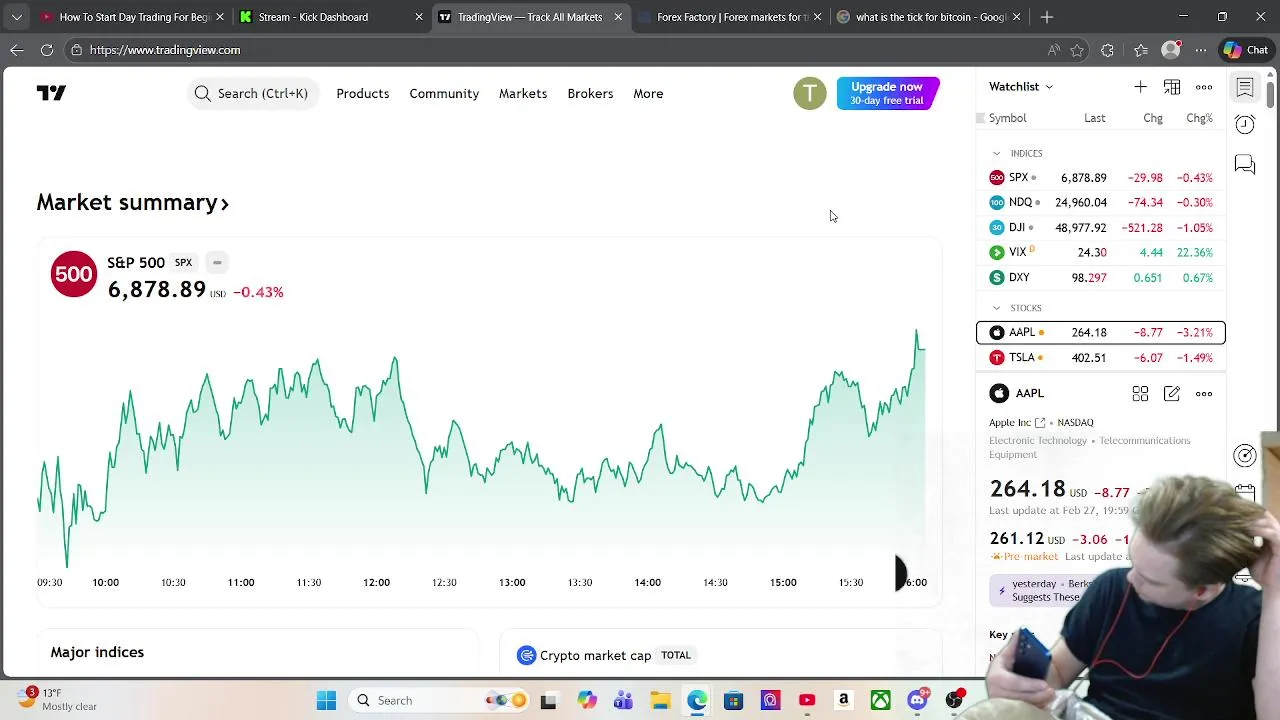Click the Search (Ctrl+K) field
The width and height of the screenshot is (1280, 720).
[253, 93]
